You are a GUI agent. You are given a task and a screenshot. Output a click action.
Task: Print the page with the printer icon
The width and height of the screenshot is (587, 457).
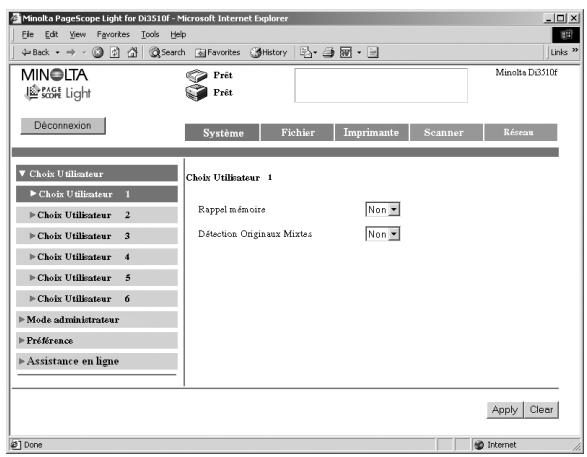coord(328,52)
